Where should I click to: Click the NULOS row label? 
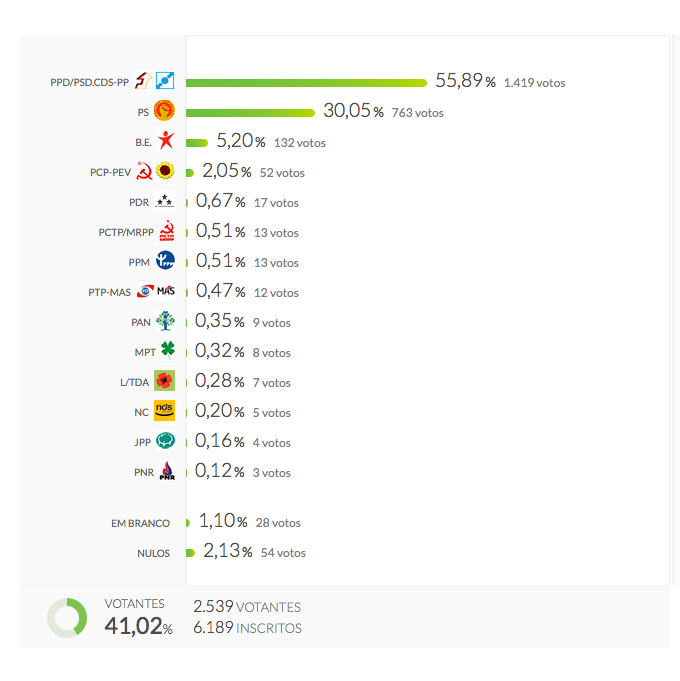click(x=153, y=553)
